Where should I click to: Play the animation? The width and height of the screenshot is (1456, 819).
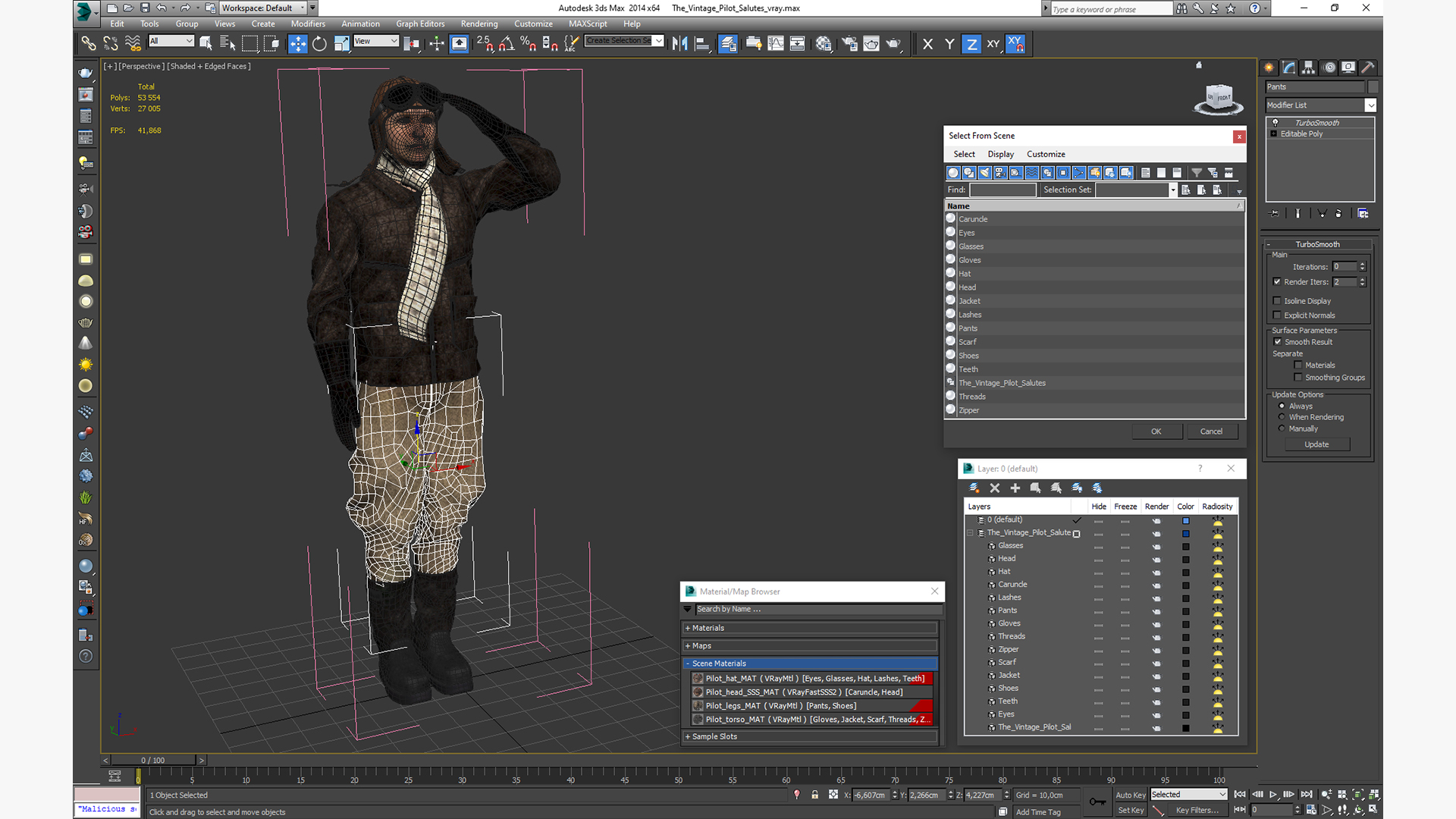(x=1273, y=794)
